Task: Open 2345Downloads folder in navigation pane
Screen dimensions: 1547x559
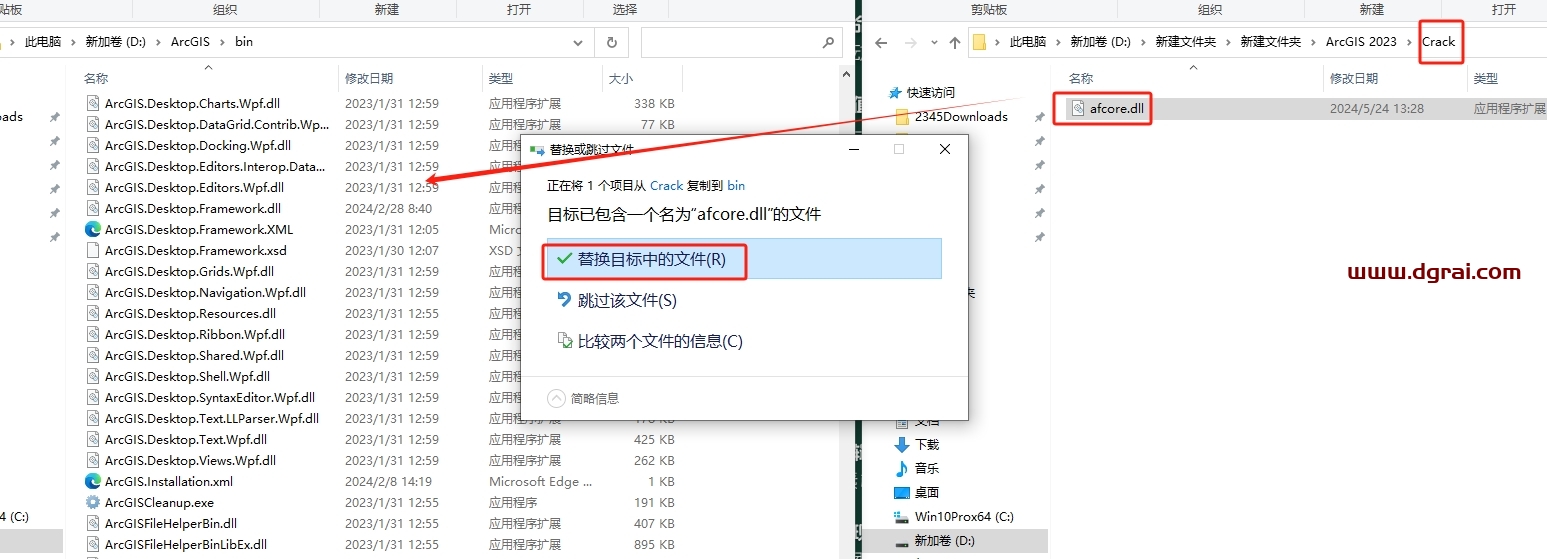Action: pyautogui.click(x=961, y=116)
